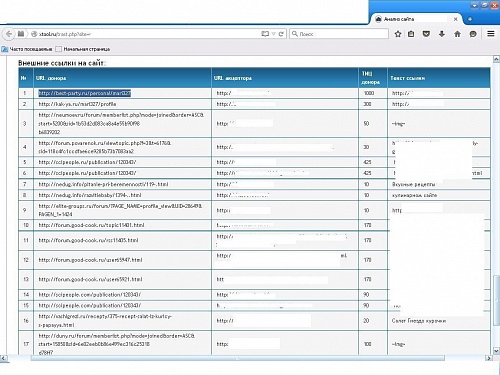Open kak-ya.ru profile link in row 2
This screenshot has height=375, width=500.
(x=77, y=104)
